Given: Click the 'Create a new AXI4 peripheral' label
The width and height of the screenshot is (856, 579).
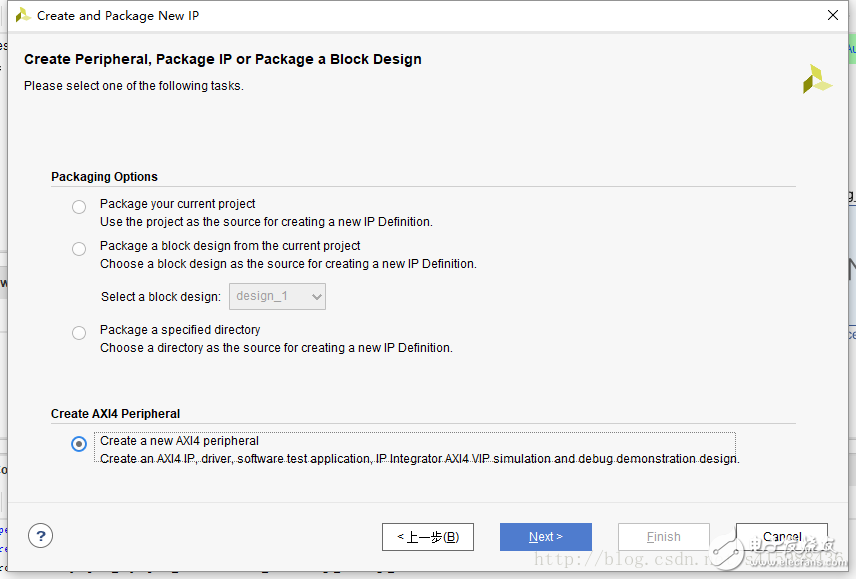Looking at the screenshot, I should (179, 441).
